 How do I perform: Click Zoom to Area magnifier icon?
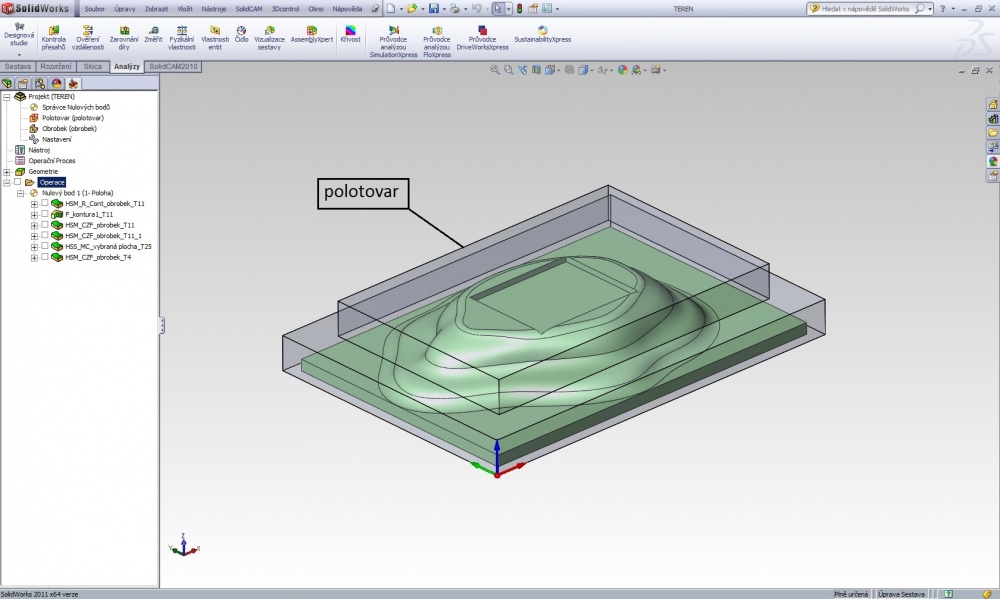[x=509, y=70]
